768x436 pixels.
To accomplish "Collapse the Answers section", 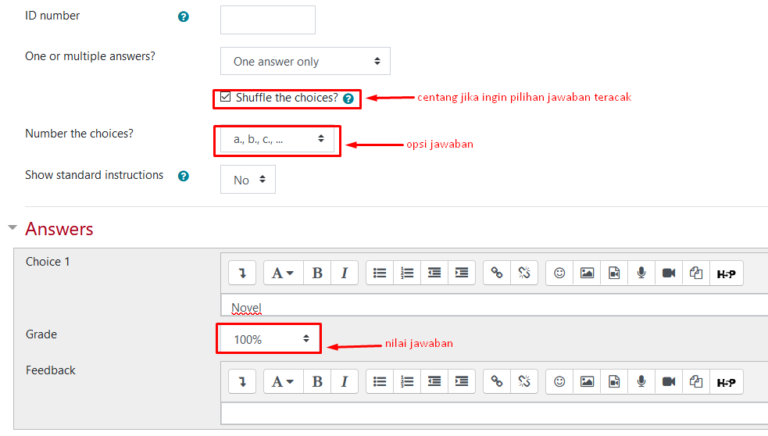I will pos(12,227).
